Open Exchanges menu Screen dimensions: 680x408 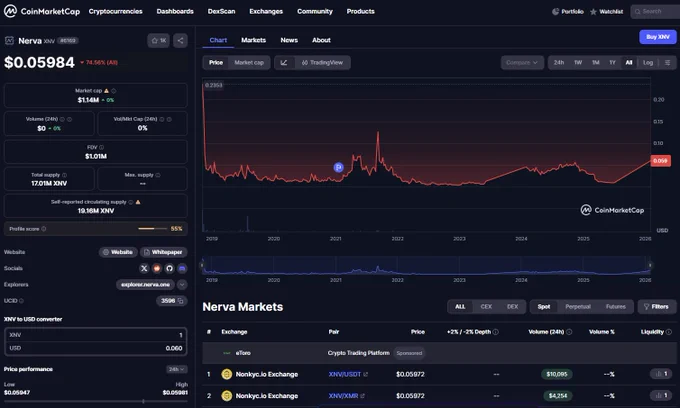[266, 11]
